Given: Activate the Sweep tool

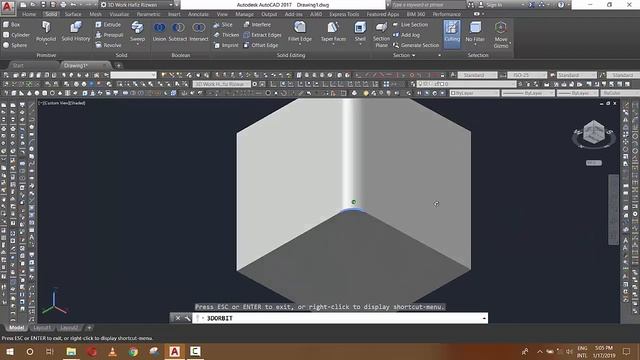Looking at the screenshot, I should click(138, 32).
